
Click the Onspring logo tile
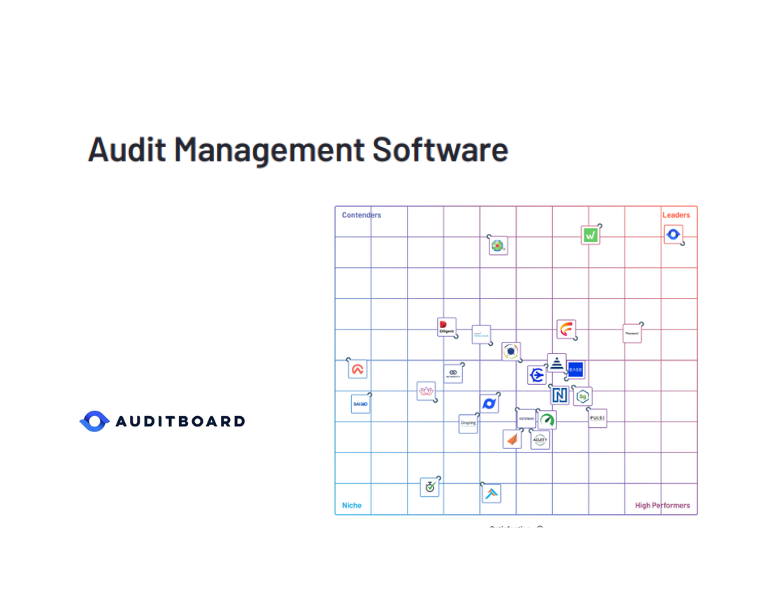(468, 424)
